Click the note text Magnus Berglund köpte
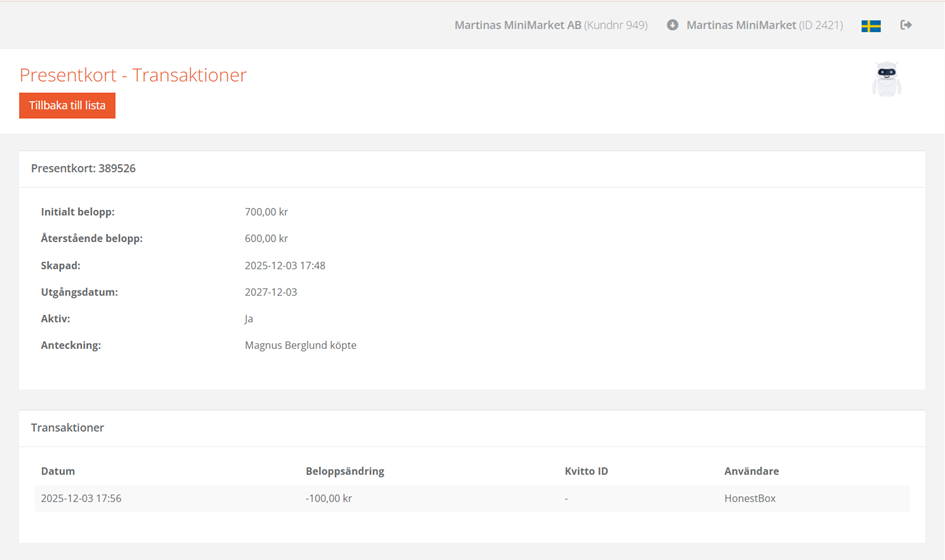 300,346
